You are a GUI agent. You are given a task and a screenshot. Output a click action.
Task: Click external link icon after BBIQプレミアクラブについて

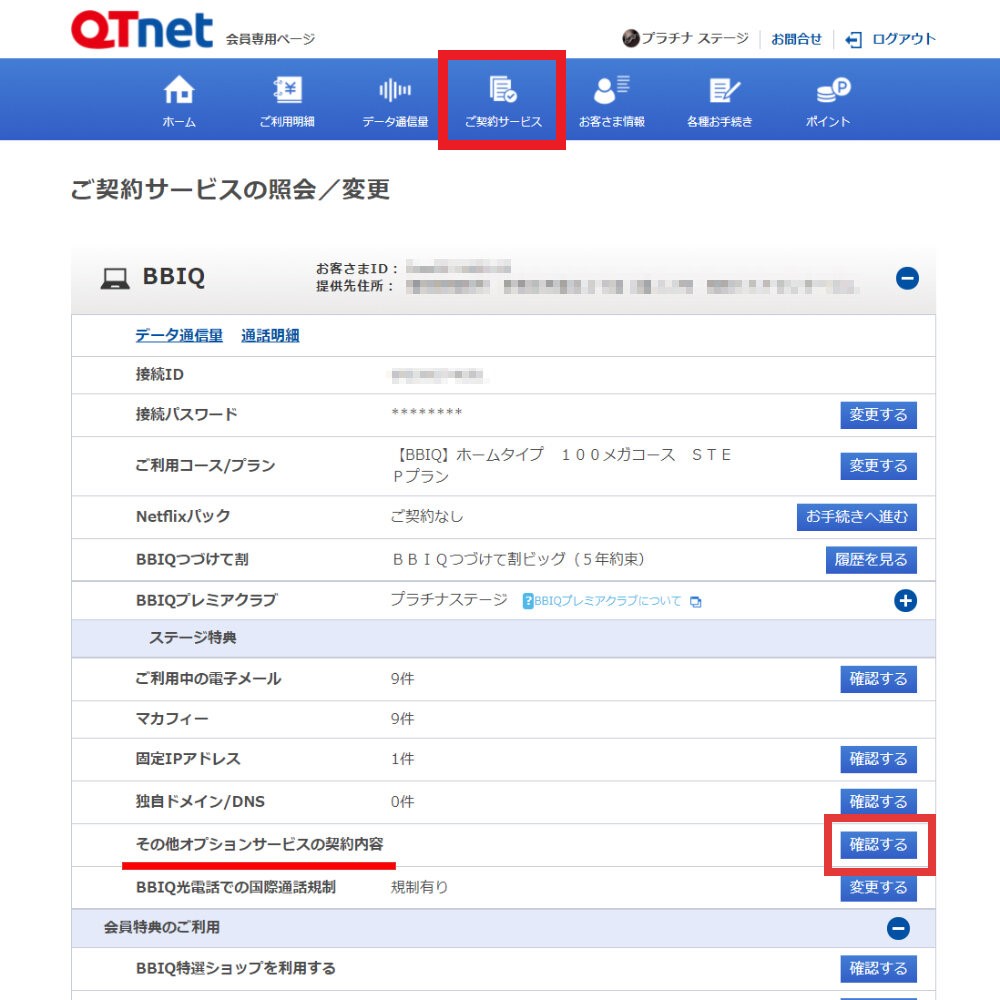coord(696,601)
